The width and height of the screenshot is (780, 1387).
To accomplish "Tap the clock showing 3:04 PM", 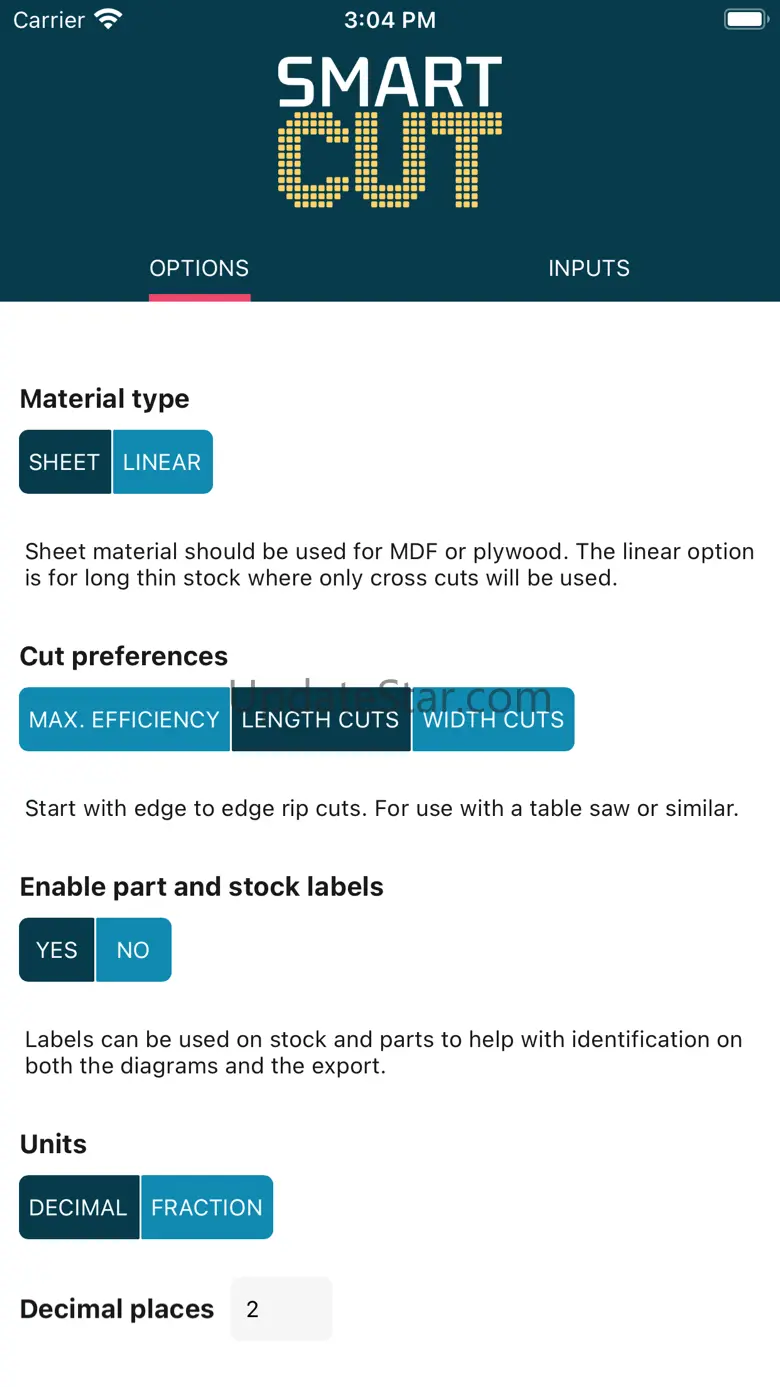I will point(390,20).
